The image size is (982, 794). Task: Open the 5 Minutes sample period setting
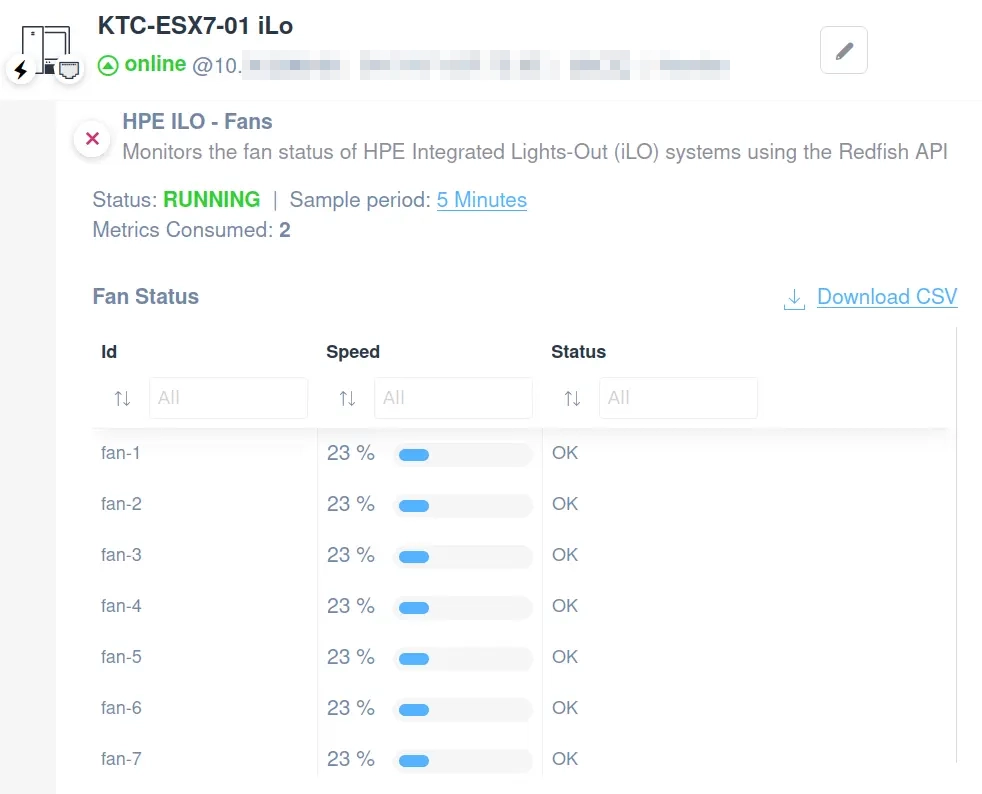pyautogui.click(x=482, y=200)
